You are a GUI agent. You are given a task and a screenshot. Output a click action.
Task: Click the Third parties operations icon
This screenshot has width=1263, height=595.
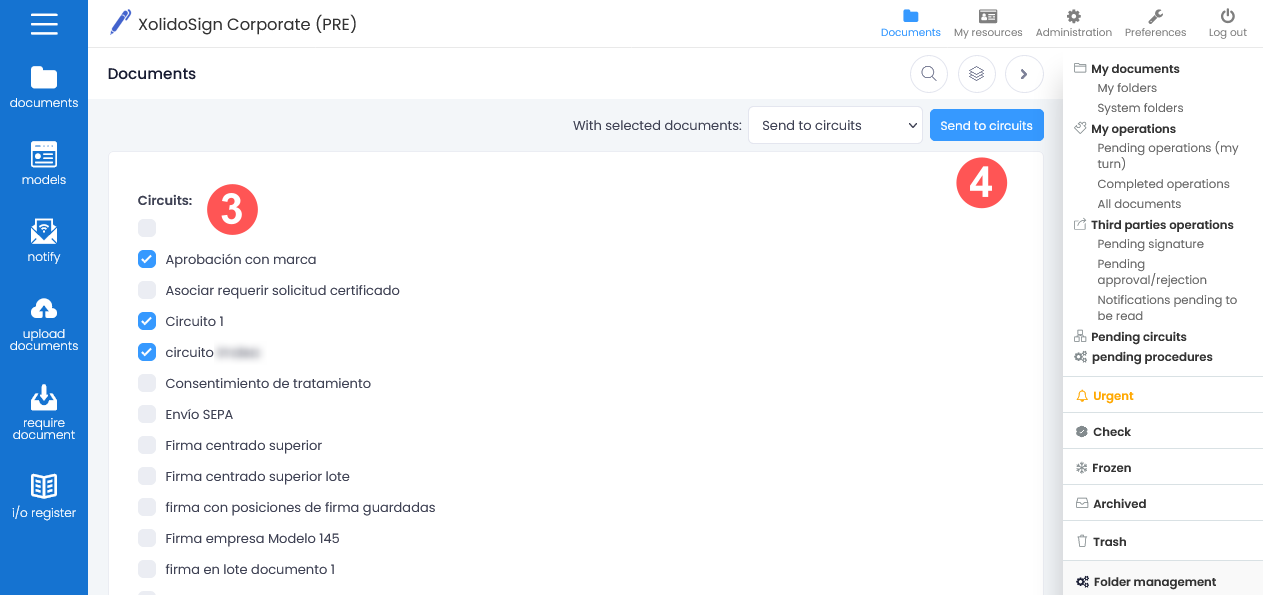tap(1080, 225)
